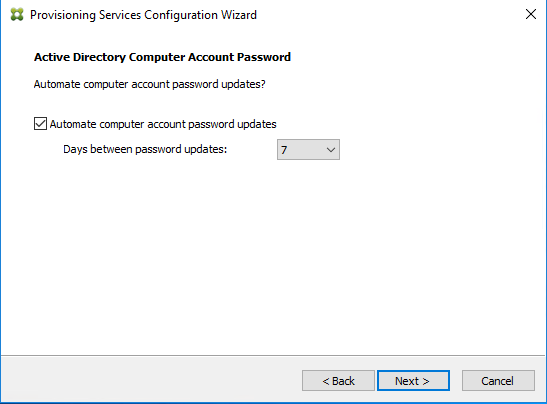This screenshot has width=547, height=404.
Task: Click the 'Provisioning Services Configuration Wizard' title text
Action: tap(143, 15)
